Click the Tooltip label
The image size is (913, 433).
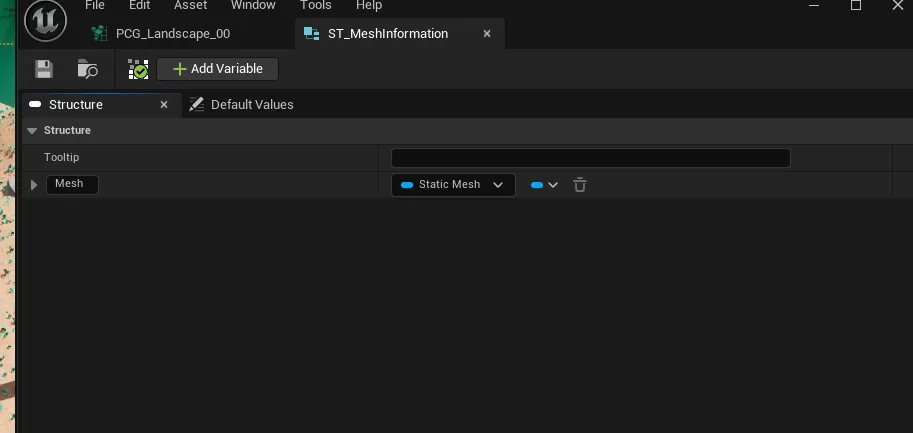[61, 157]
